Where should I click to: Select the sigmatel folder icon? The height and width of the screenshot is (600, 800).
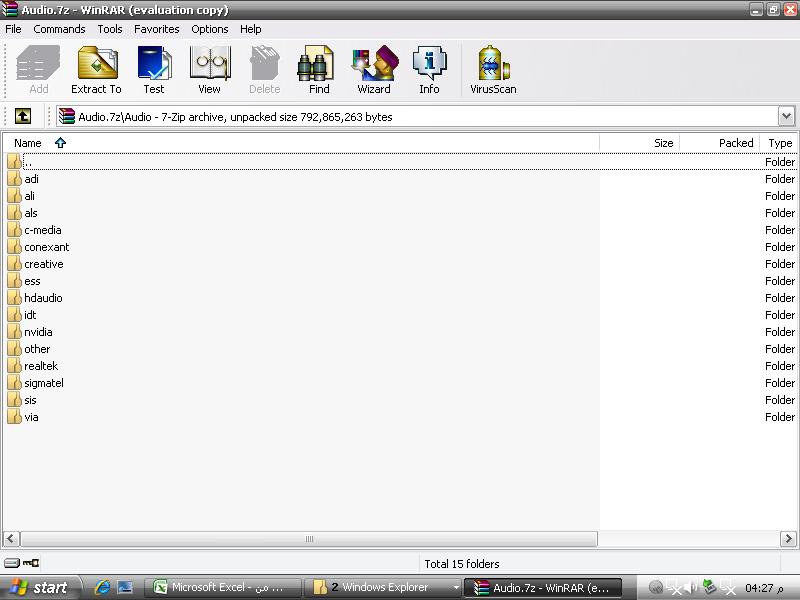15,383
